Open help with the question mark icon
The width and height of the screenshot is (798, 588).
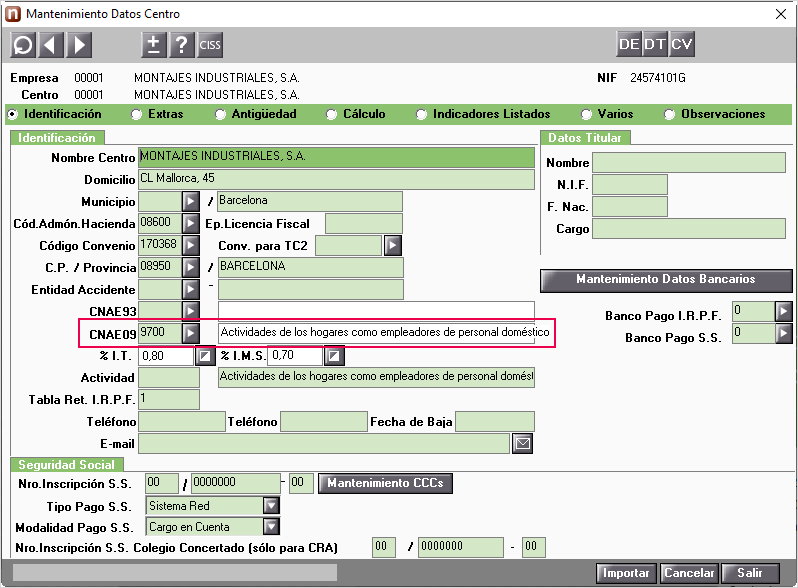tap(182, 45)
